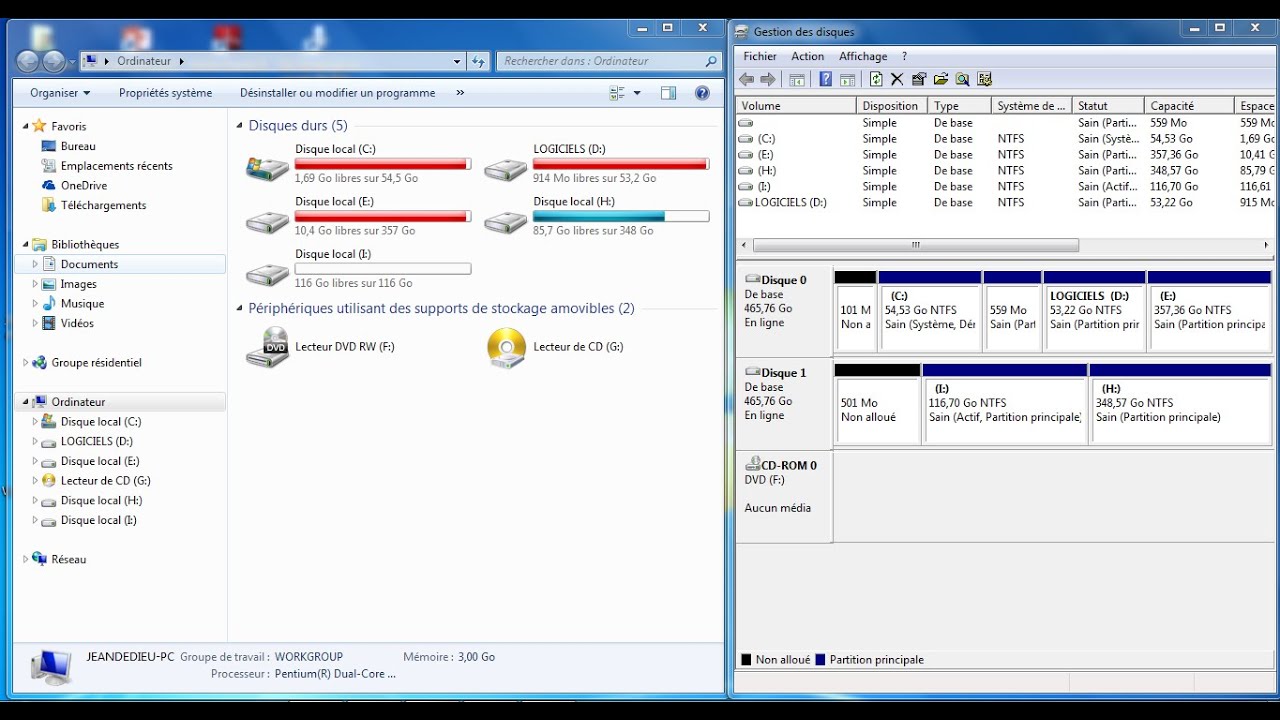Image resolution: width=1280 pixels, height=720 pixels.
Task: Toggle the preview pane button in the Explorer toolbar
Action: [668, 93]
